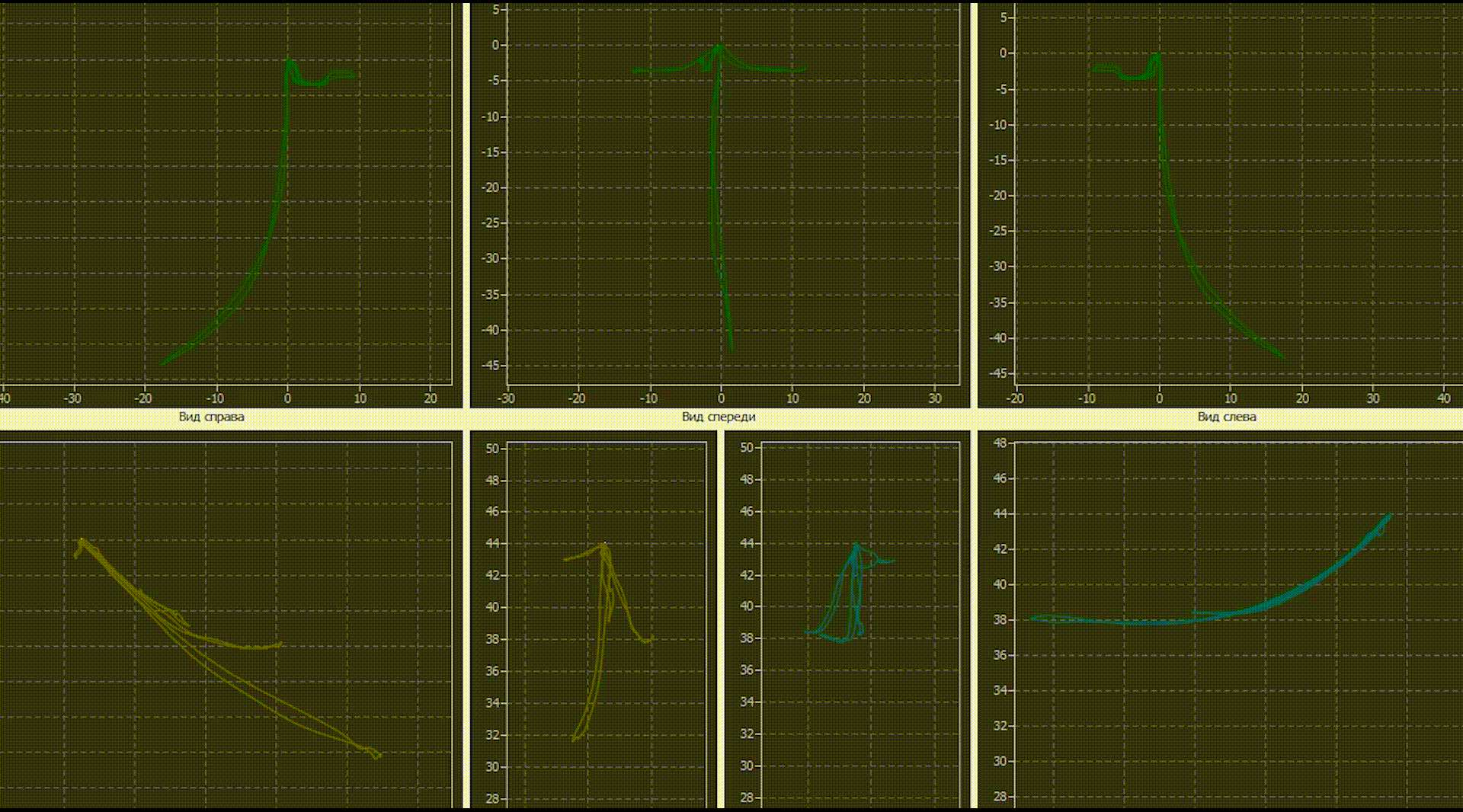Click the green peak in the front view chart
The width and height of the screenshot is (1463, 812).
pos(719,46)
